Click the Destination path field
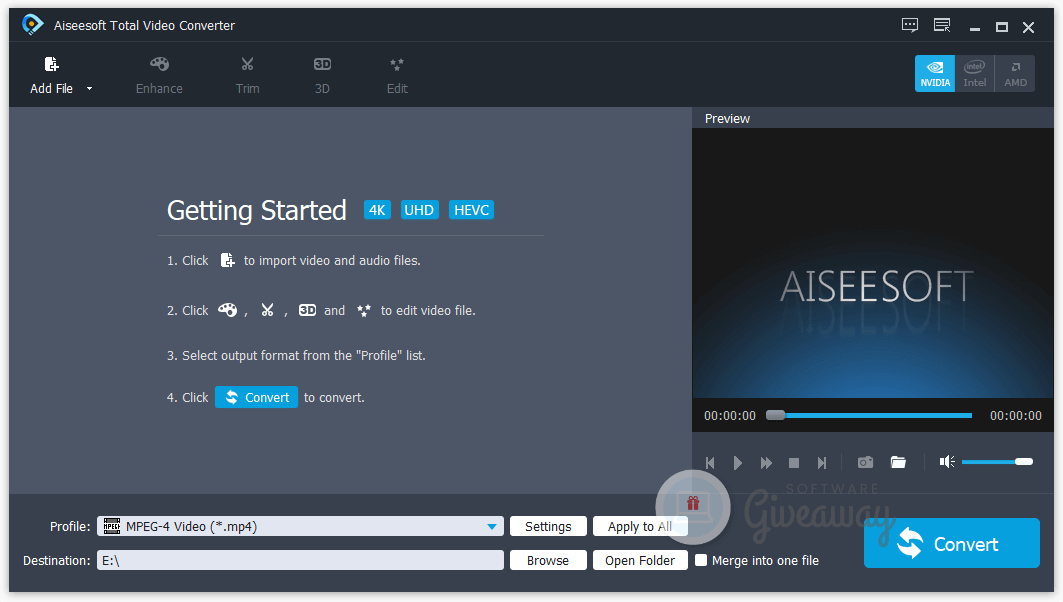 pos(300,561)
